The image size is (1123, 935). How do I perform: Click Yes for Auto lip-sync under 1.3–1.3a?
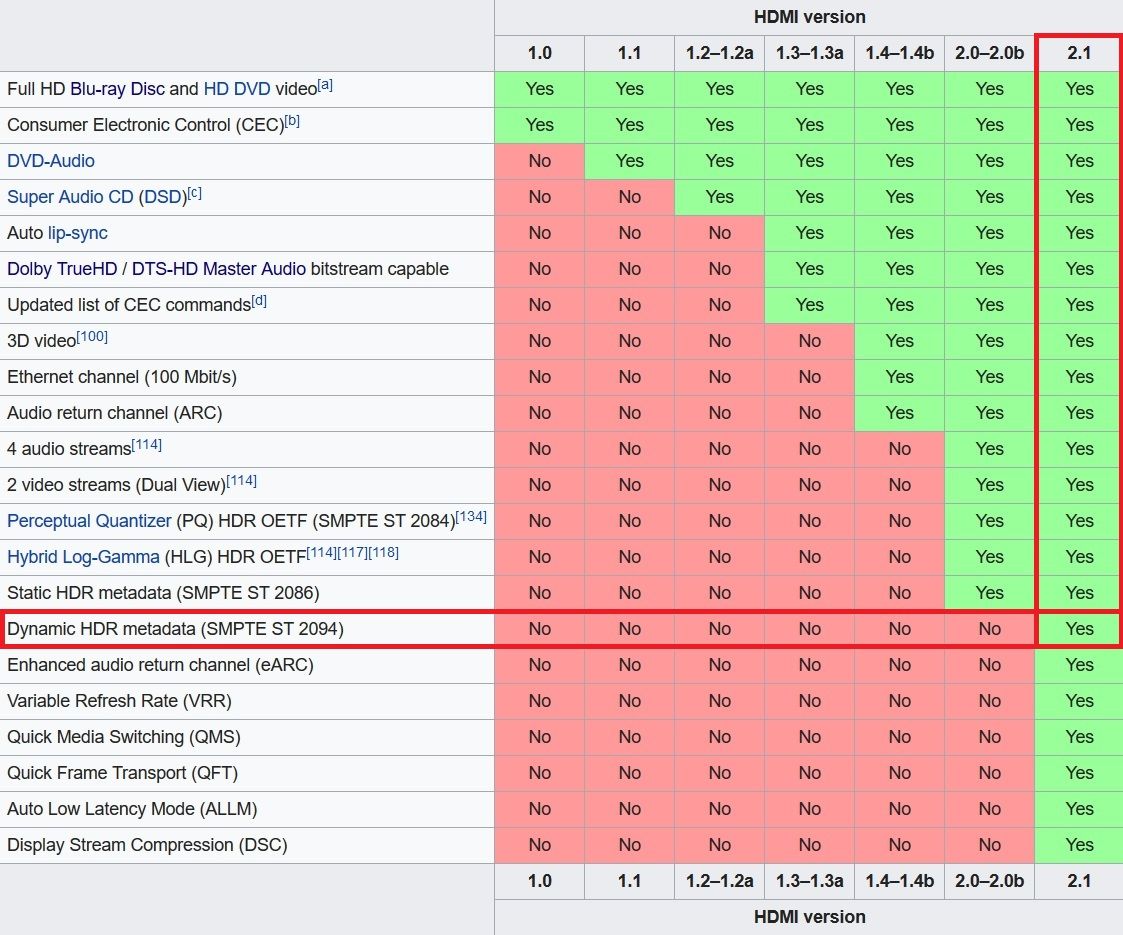tap(809, 233)
